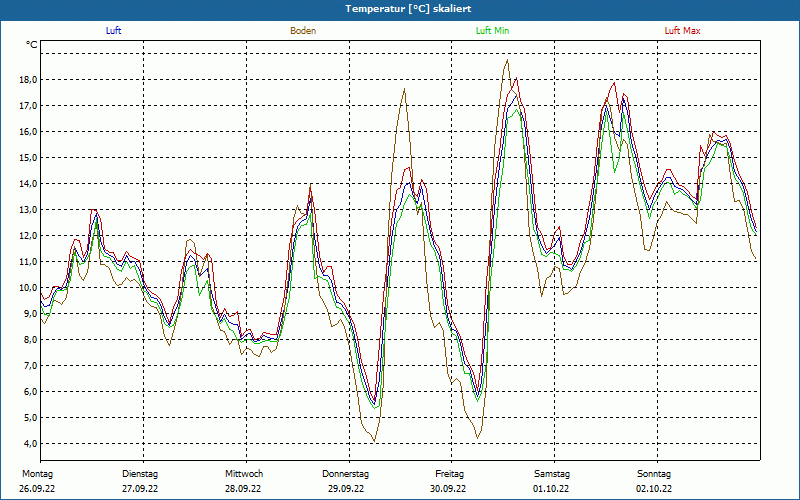This screenshot has width=800, height=500.
Task: Click the '26.09.22' date label
Action: click(37, 489)
